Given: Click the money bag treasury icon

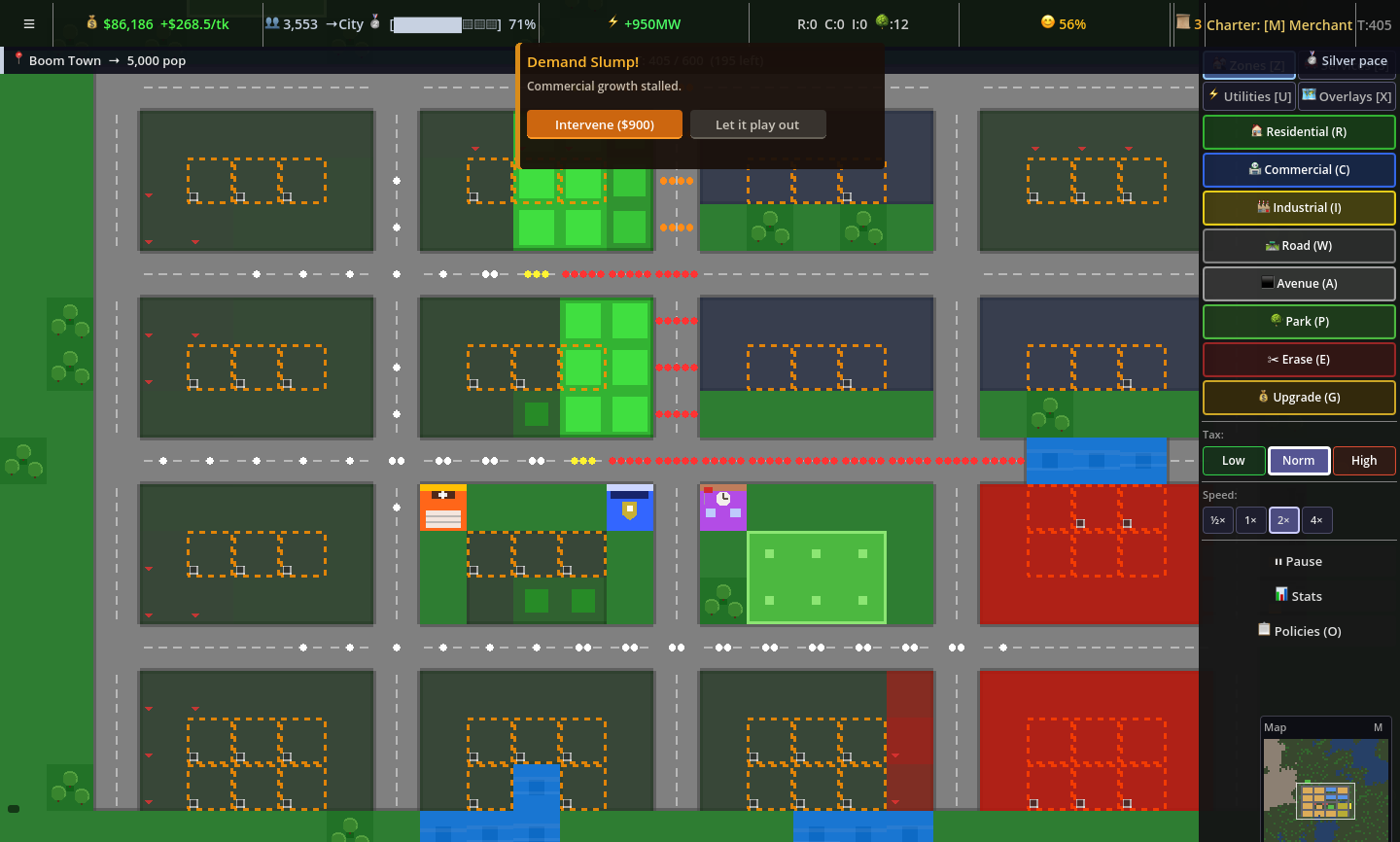Looking at the screenshot, I should click(92, 22).
